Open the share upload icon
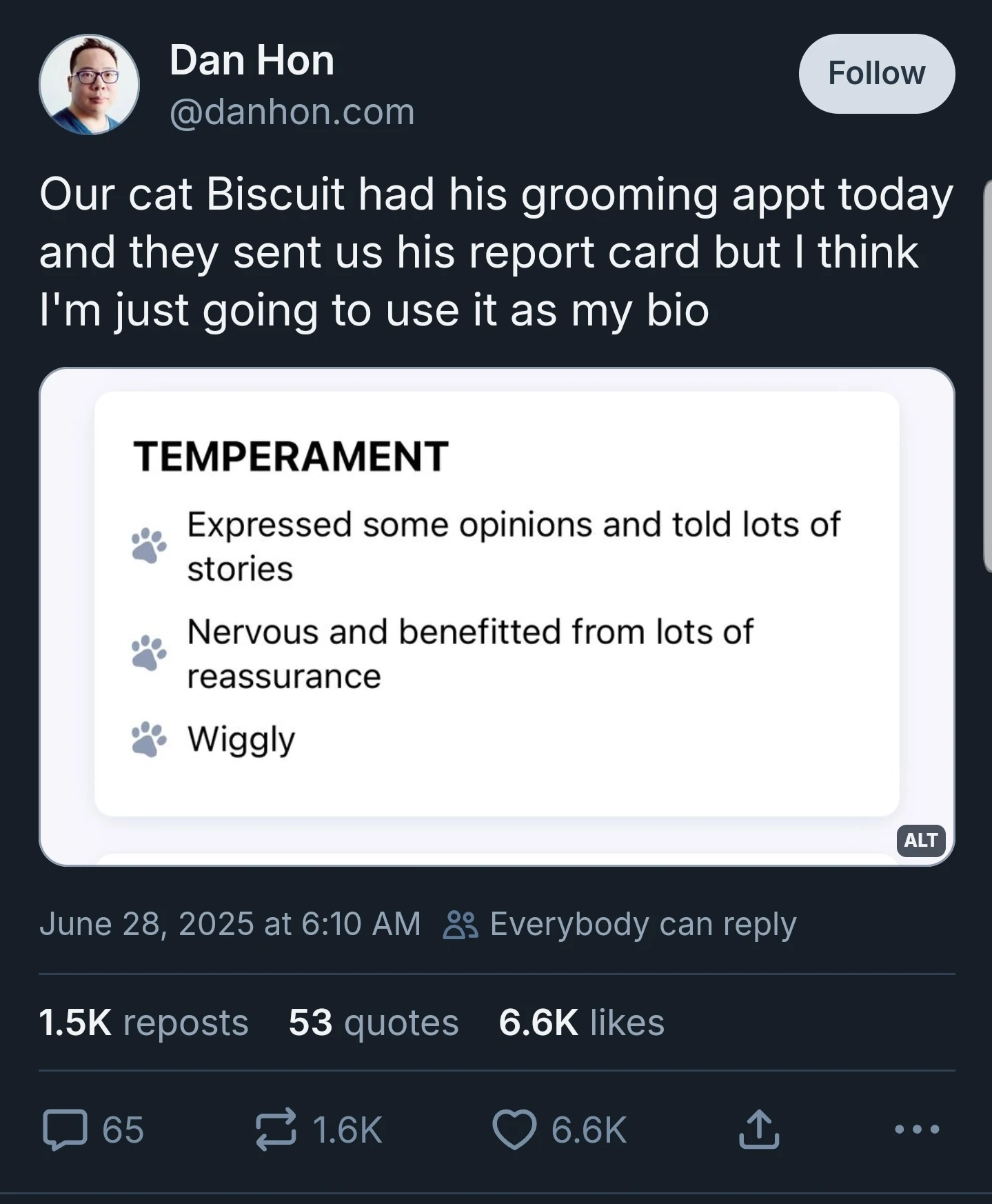This screenshot has height=1204, width=992. click(x=759, y=1129)
